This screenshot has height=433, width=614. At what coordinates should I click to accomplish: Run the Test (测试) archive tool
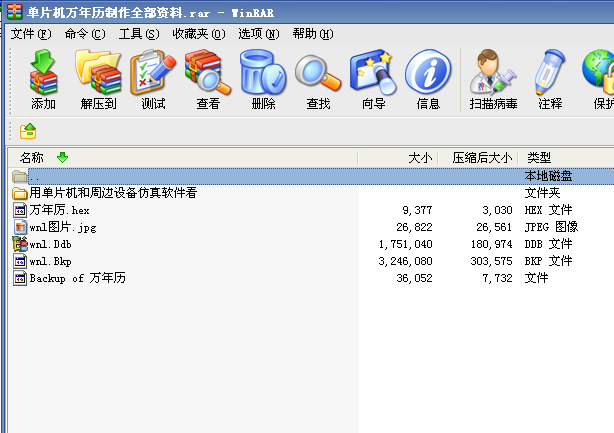coord(153,72)
